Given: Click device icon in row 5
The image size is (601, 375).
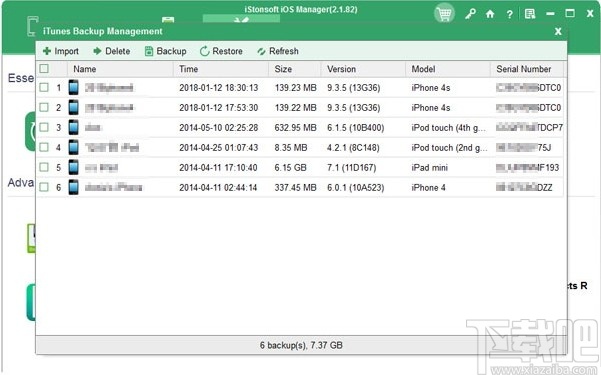Looking at the screenshot, I should [74, 167].
